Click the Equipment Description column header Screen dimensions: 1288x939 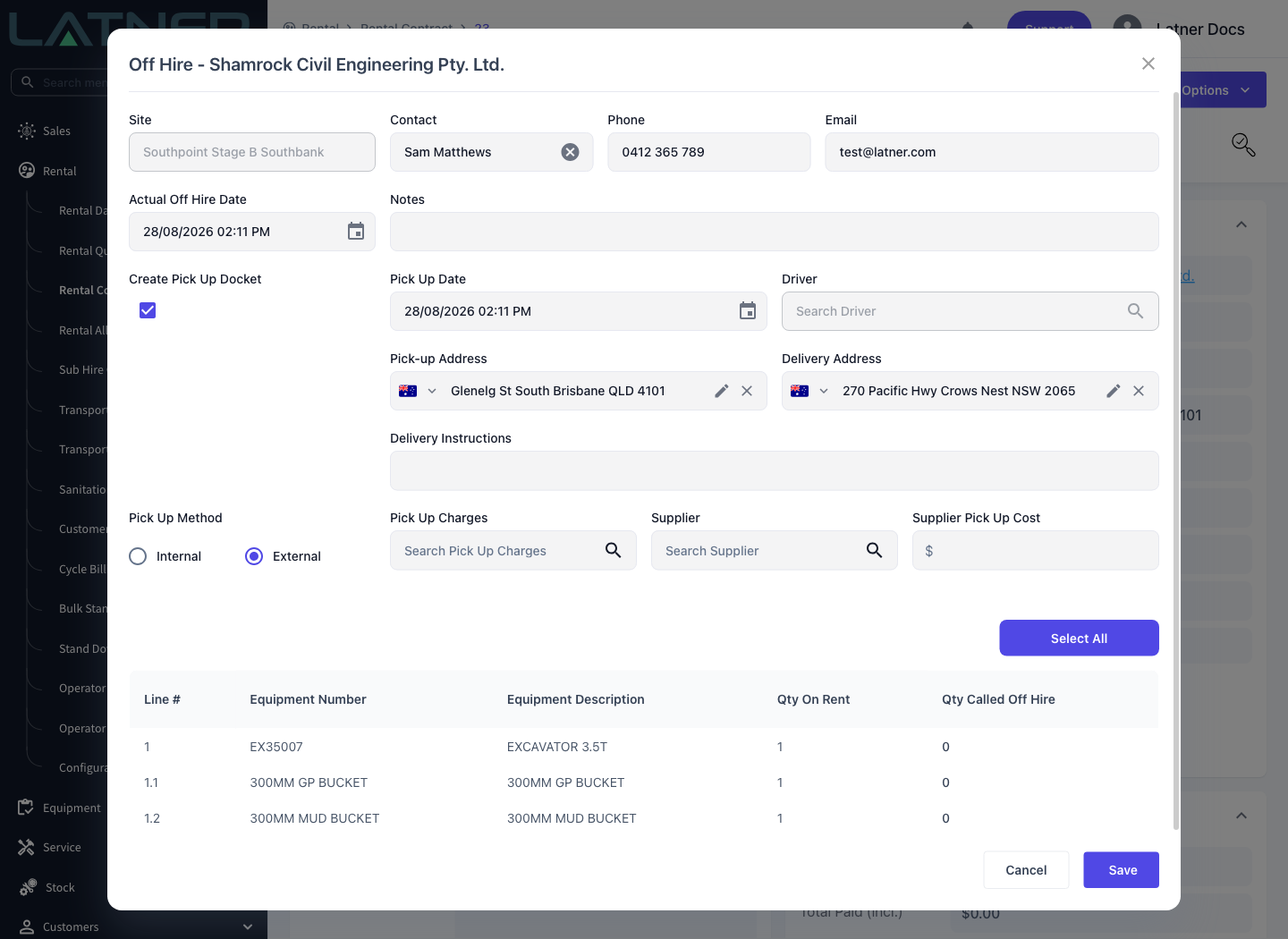pyautogui.click(x=575, y=699)
